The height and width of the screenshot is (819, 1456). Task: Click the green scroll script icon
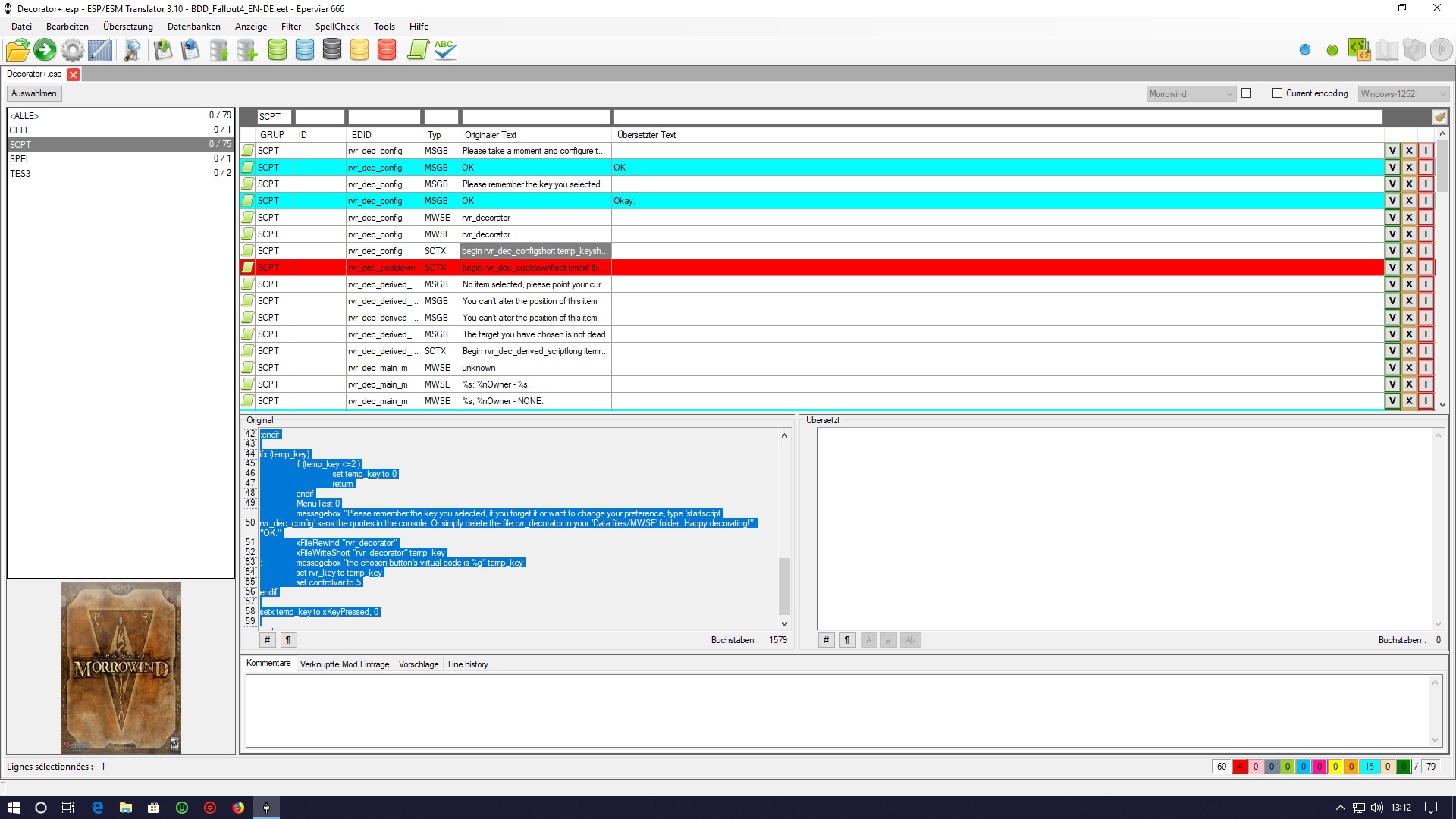pyautogui.click(x=418, y=50)
